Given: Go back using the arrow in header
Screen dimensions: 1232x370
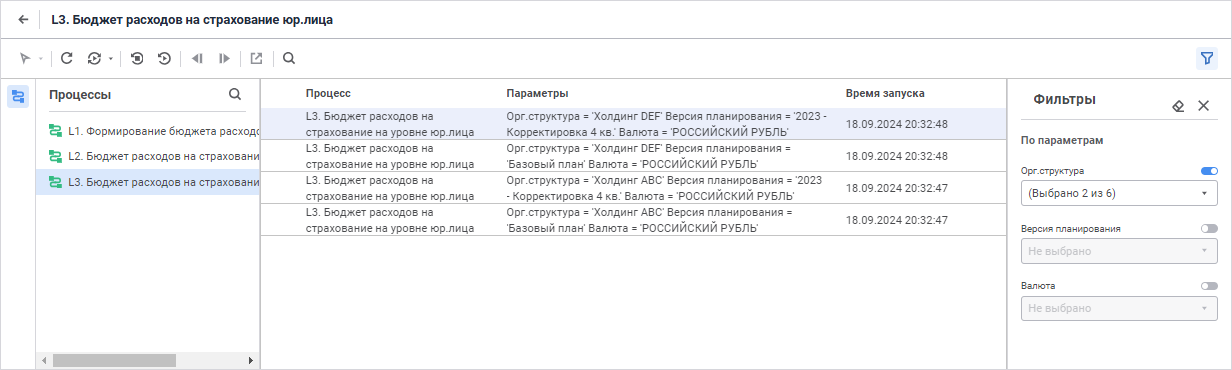Looking at the screenshot, I should pos(23,19).
